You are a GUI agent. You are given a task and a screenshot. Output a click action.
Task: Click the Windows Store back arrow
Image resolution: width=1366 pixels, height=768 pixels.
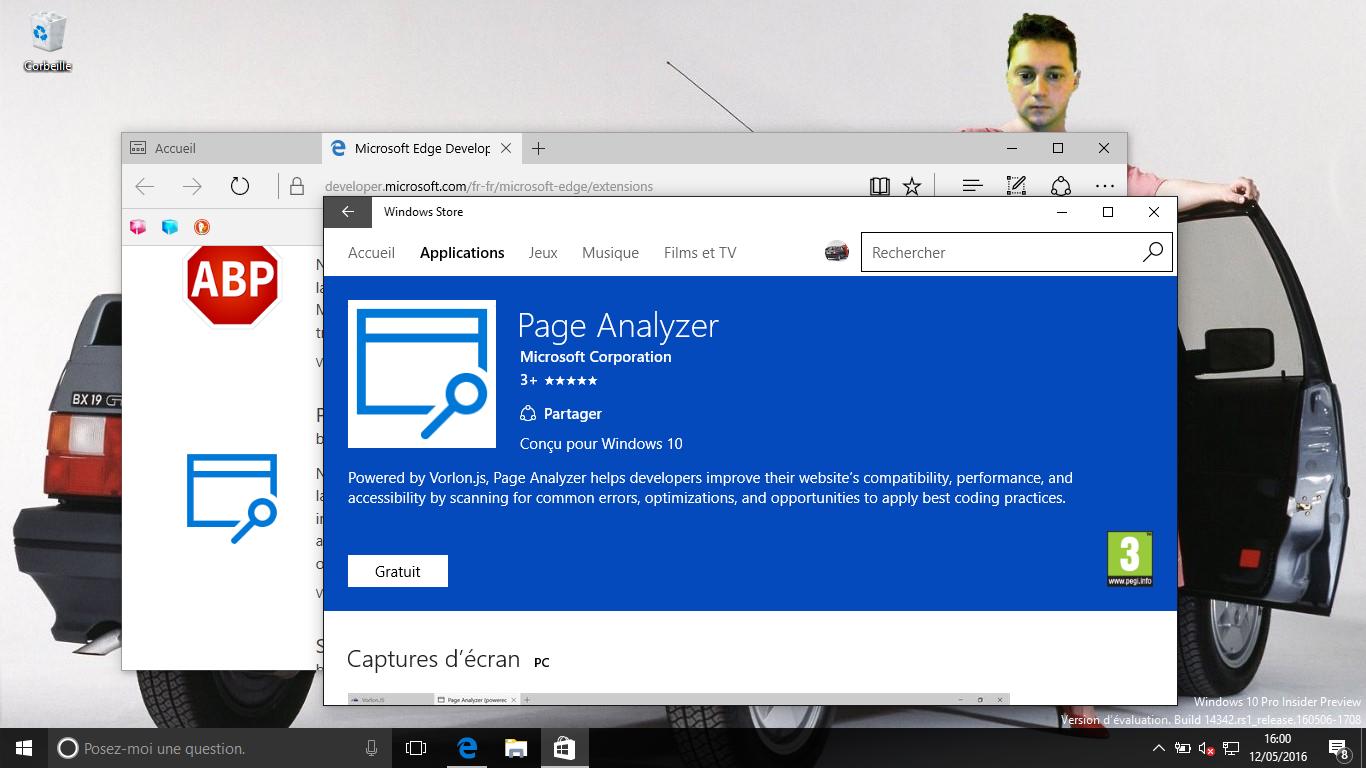click(x=348, y=212)
